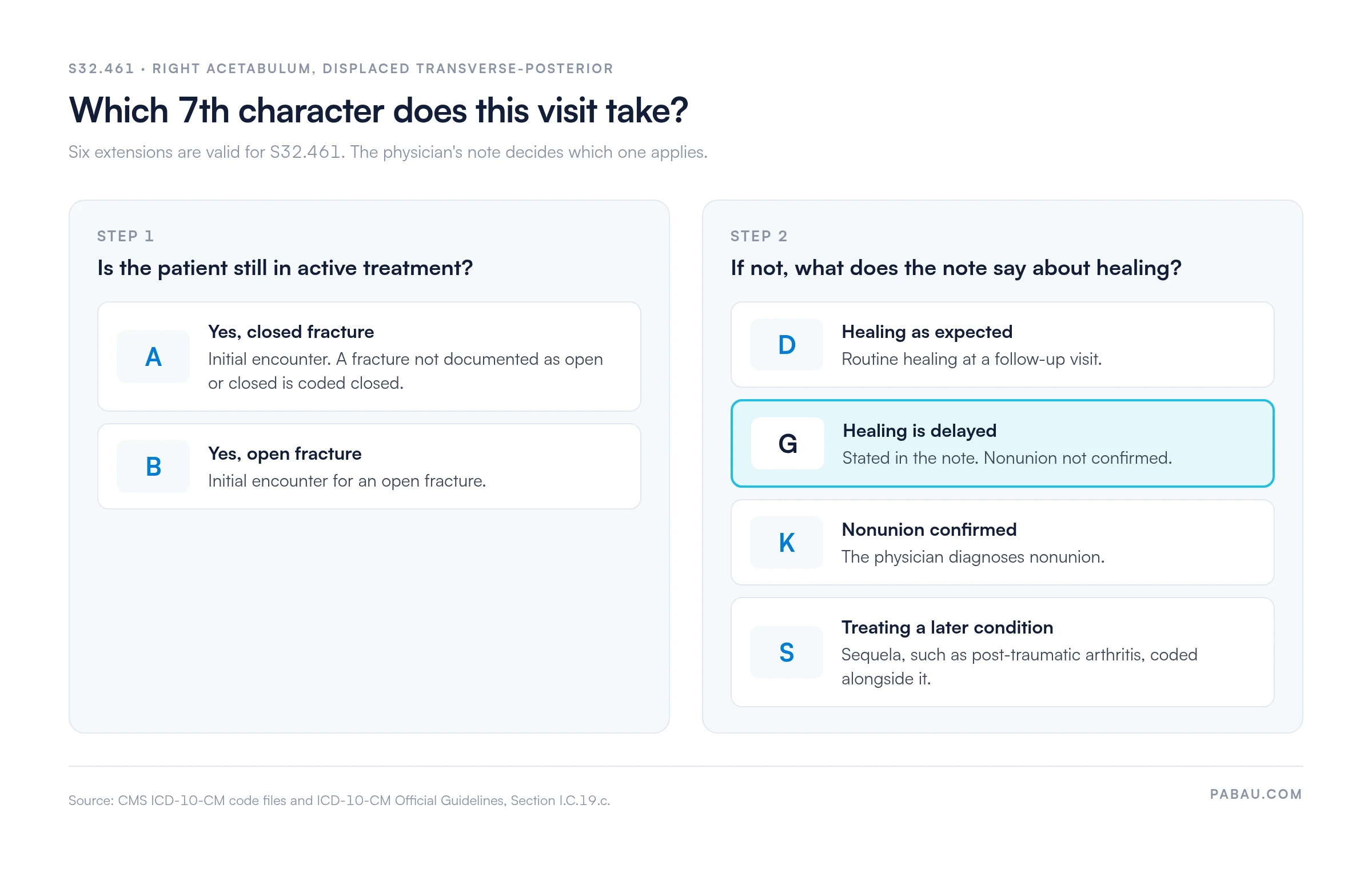This screenshot has height=876, width=1372.
Task: Click the letter A badge
Action: click(153, 357)
